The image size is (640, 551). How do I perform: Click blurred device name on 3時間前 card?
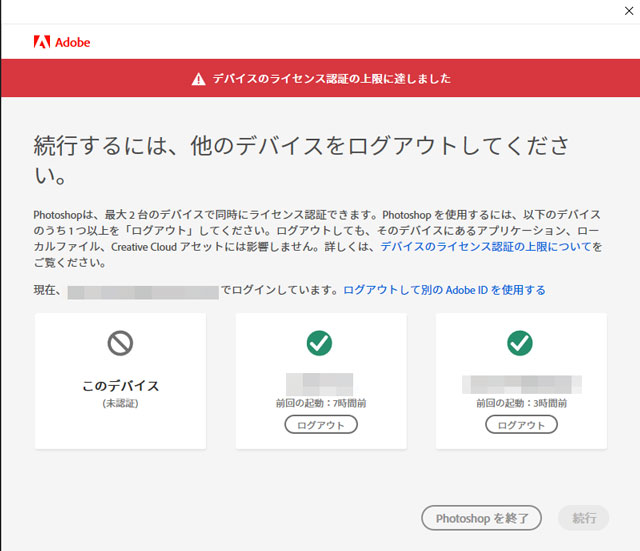(x=522, y=384)
